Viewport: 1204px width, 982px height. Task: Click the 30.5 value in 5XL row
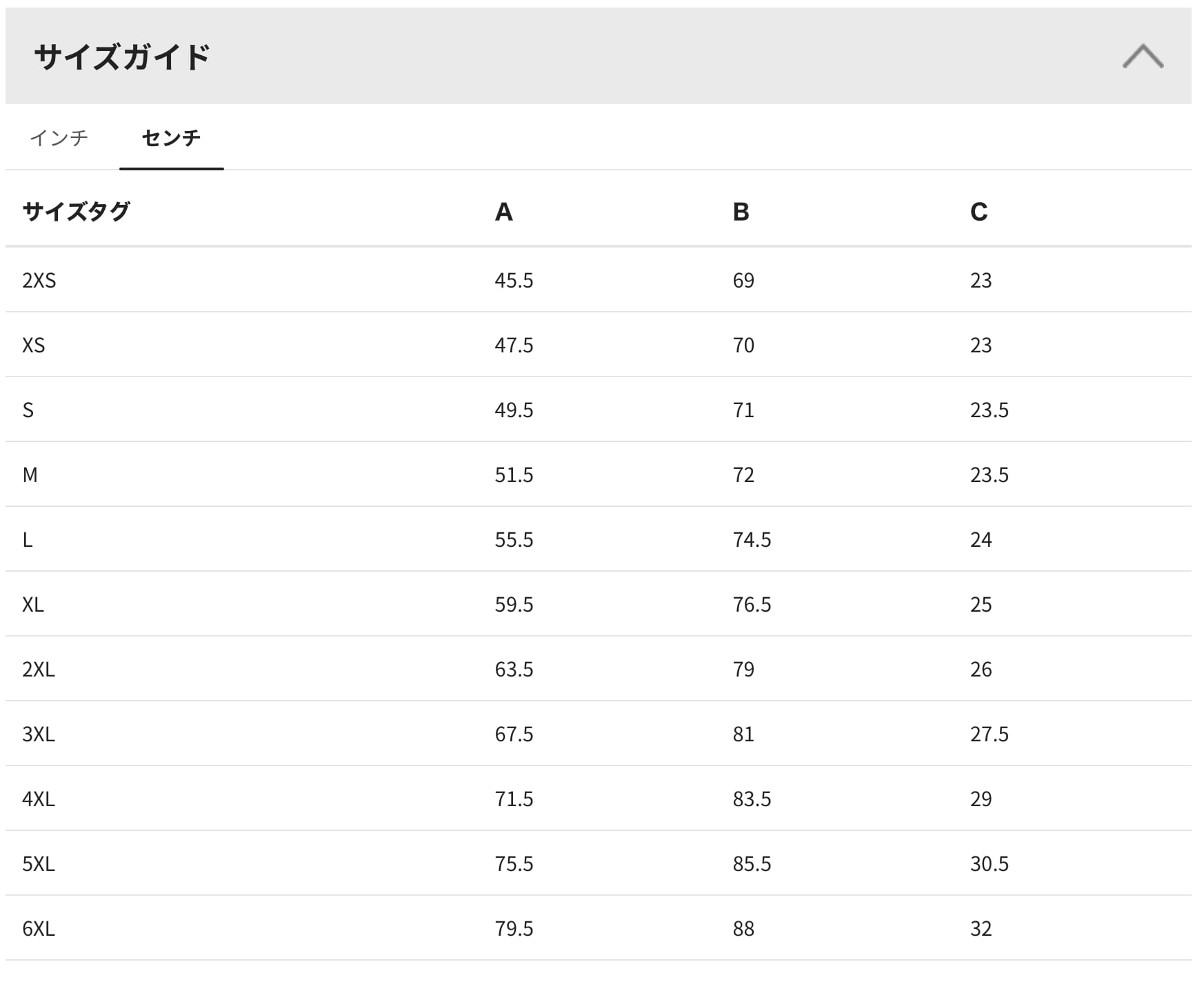point(989,864)
